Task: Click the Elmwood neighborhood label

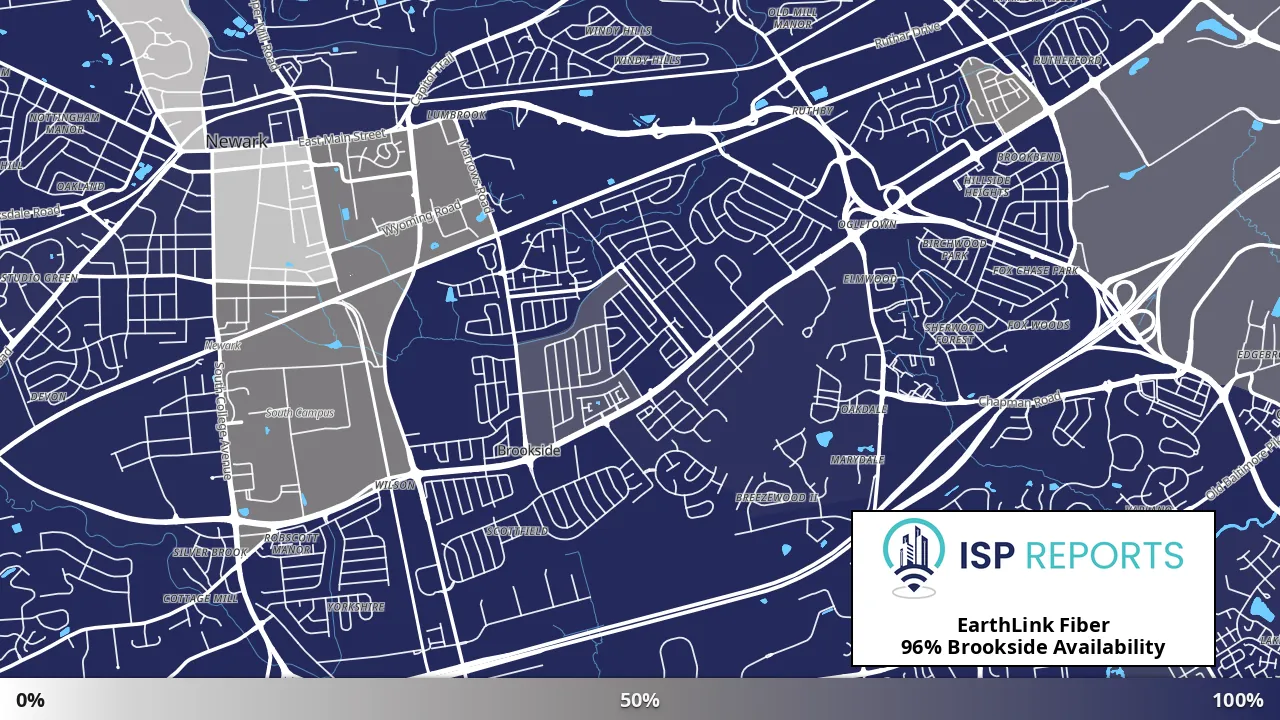Action: pyautogui.click(x=870, y=279)
